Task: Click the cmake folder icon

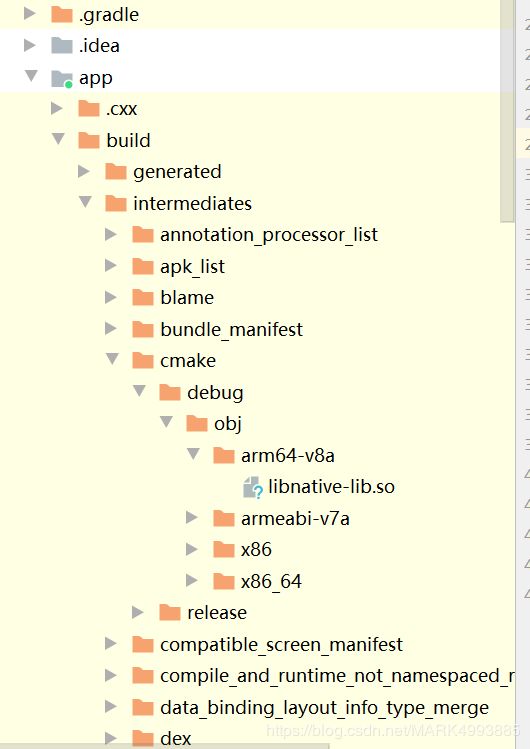Action: [143, 361]
